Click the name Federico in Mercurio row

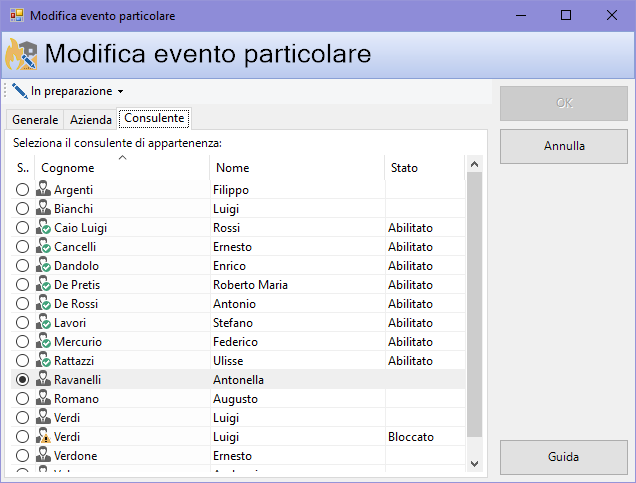[235, 342]
